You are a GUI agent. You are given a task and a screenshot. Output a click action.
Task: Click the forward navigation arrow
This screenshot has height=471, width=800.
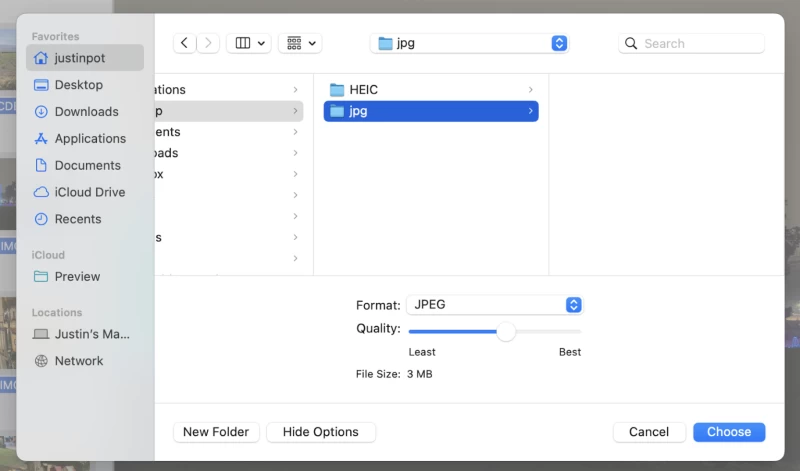tap(209, 43)
